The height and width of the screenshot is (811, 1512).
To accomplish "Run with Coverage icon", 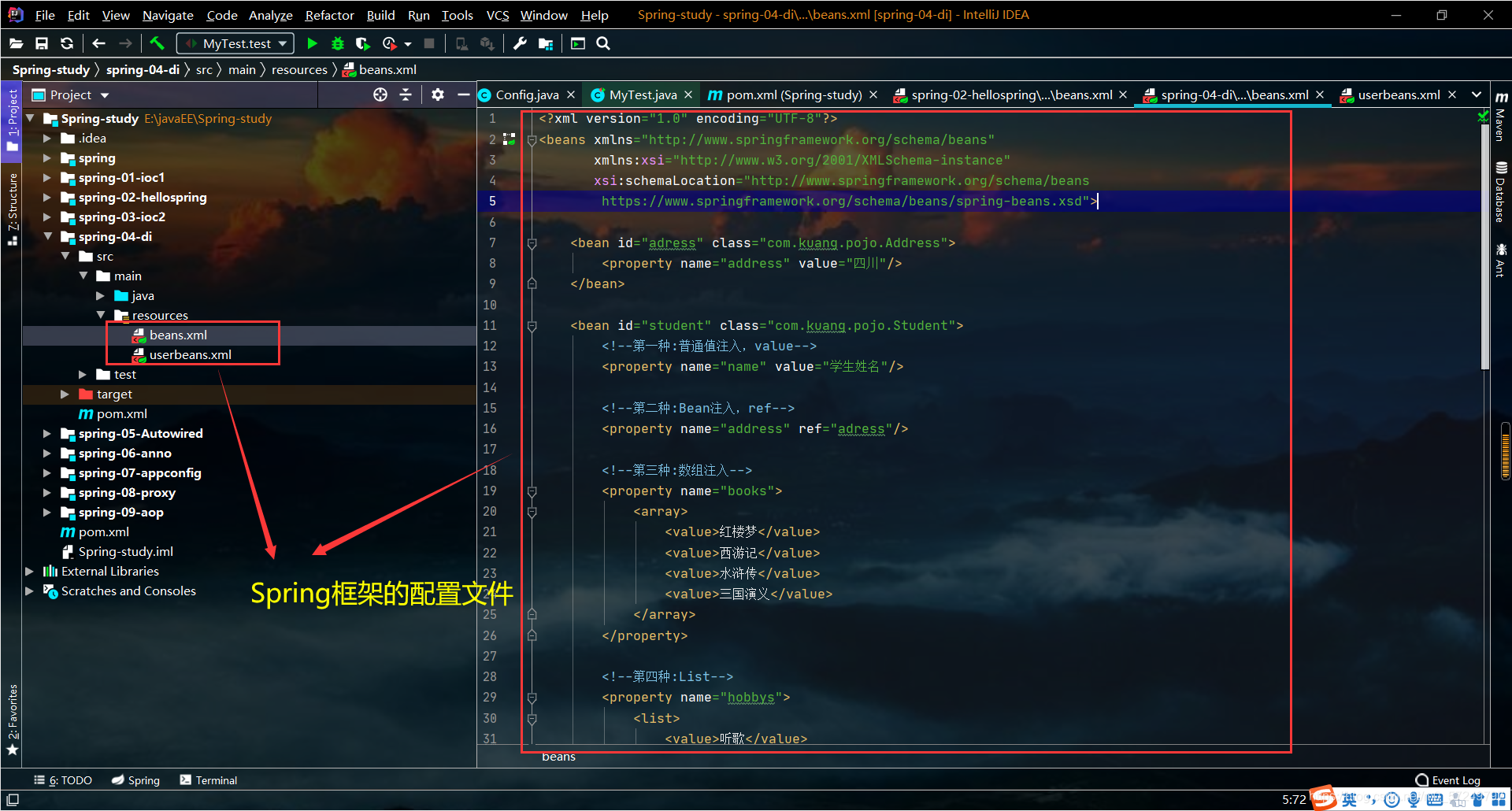I will pyautogui.click(x=363, y=44).
